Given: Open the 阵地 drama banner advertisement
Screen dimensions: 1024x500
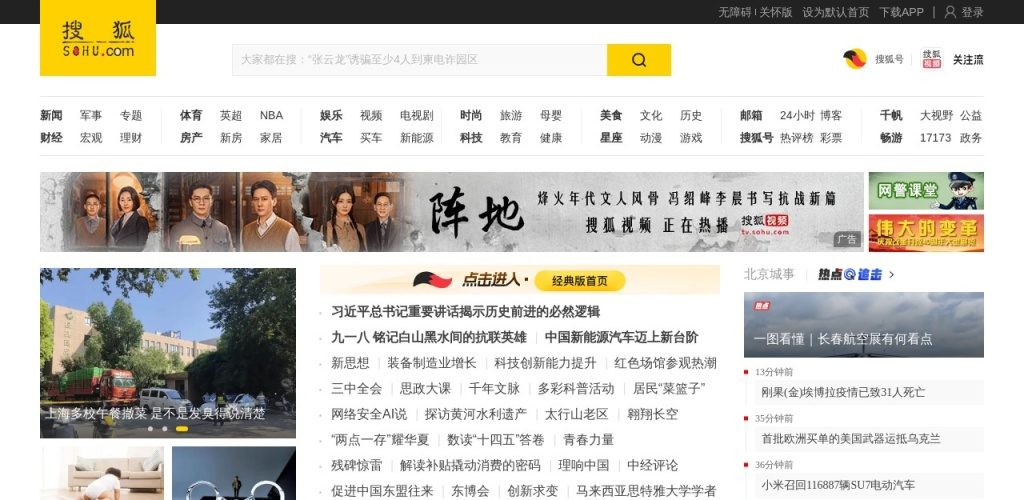Looking at the screenshot, I should pyautogui.click(x=452, y=211).
